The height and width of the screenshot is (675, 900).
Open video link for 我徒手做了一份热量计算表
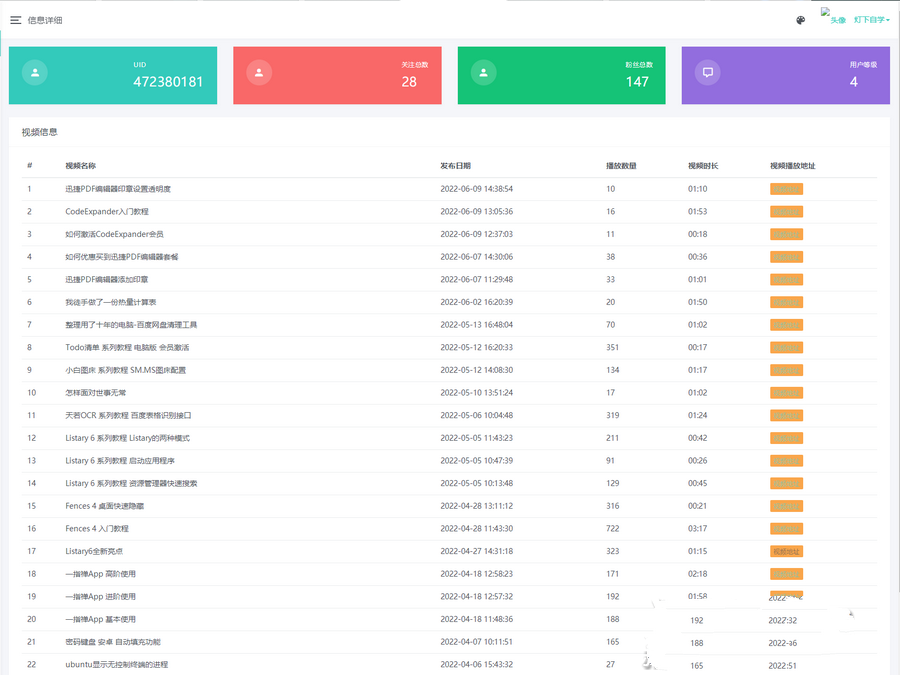786,302
